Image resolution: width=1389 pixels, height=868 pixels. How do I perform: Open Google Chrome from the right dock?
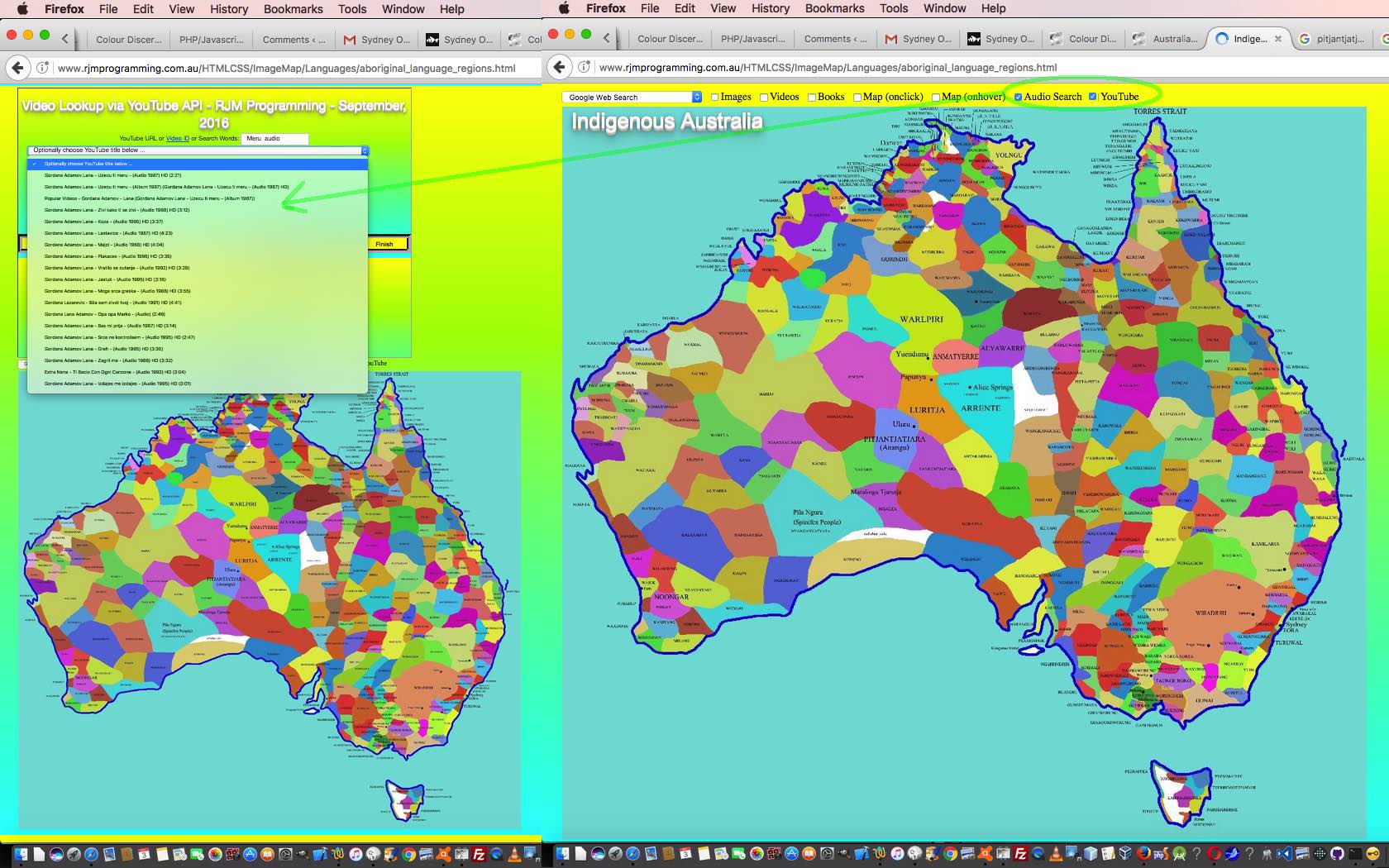pos(950,854)
